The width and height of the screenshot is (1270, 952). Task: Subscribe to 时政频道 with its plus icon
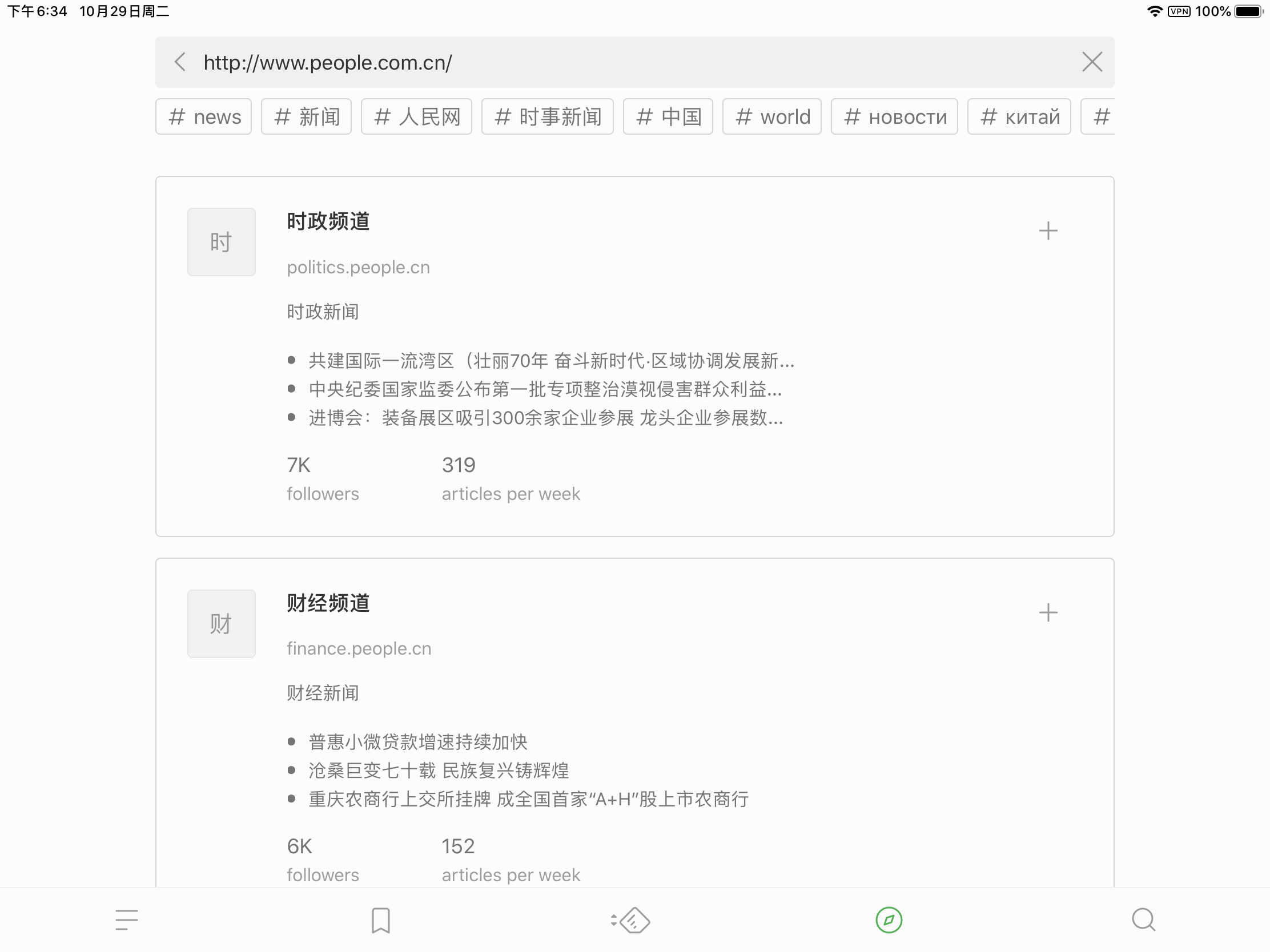1048,231
